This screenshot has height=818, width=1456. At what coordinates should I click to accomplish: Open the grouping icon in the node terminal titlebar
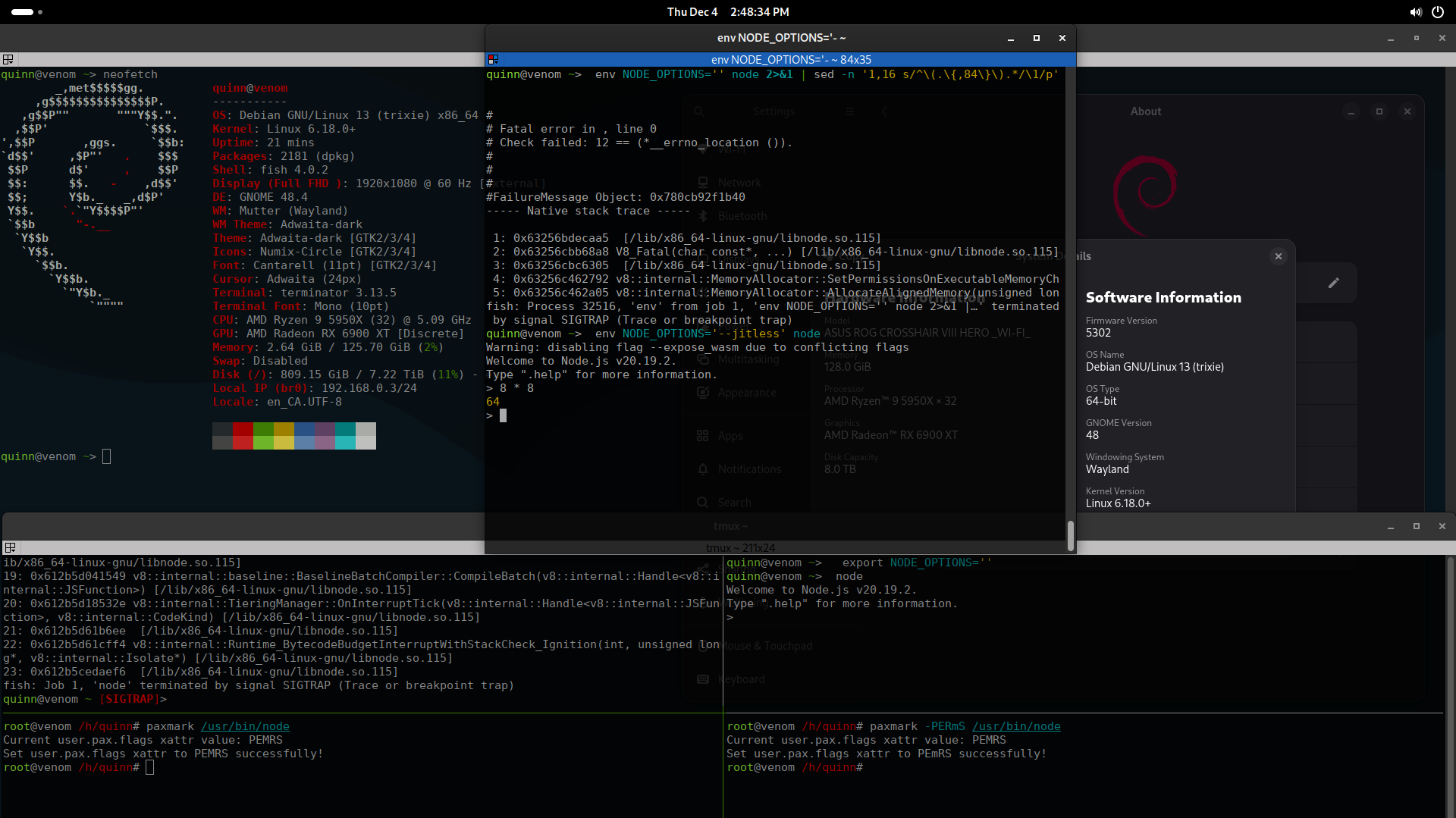click(x=493, y=59)
